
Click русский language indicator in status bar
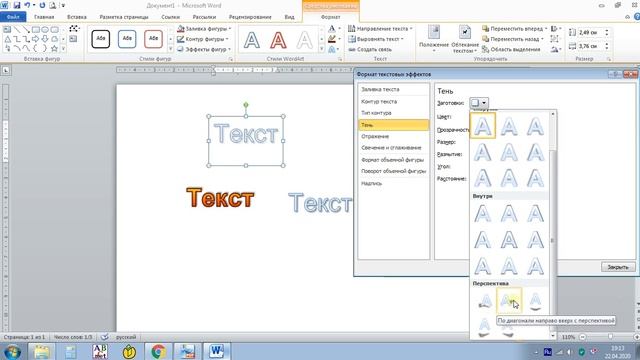pos(126,337)
